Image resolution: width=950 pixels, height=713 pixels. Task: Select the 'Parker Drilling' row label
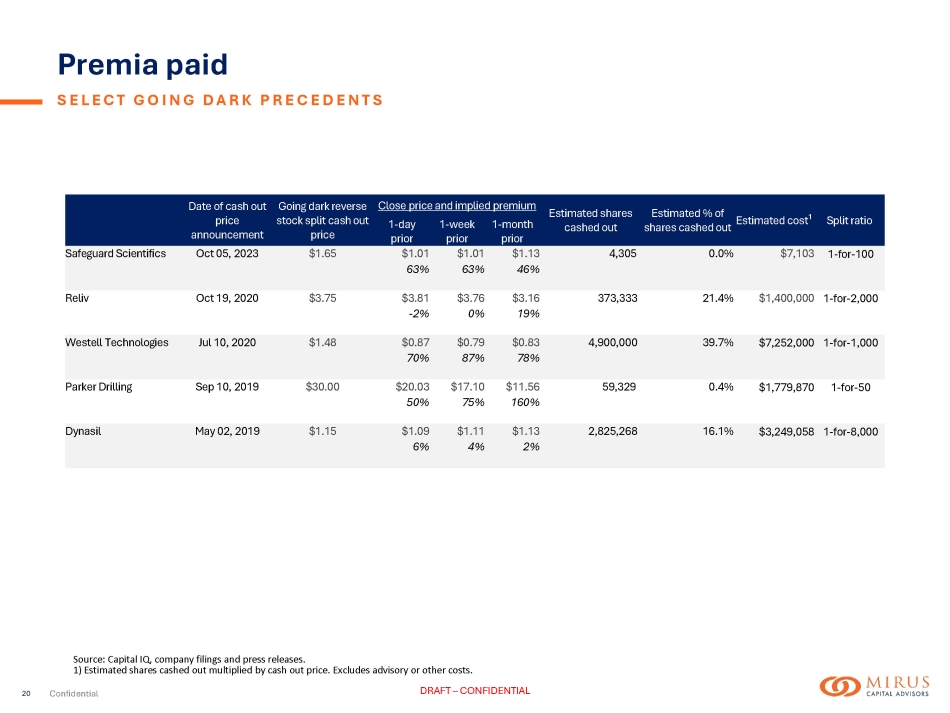98,387
